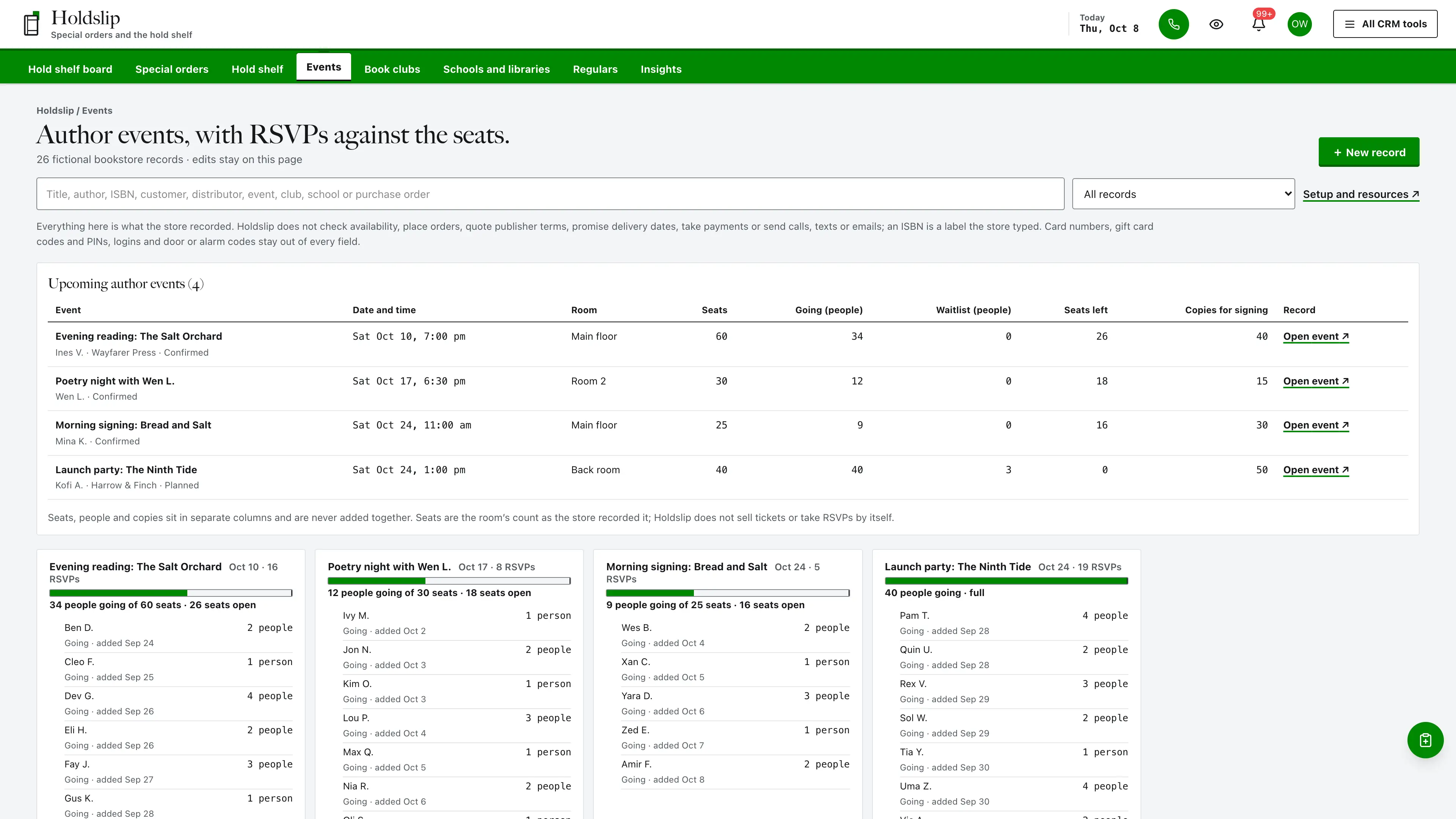This screenshot has width=1456, height=819.
Task: Select RSVP entry 'Lou P.'
Action: click(457, 725)
